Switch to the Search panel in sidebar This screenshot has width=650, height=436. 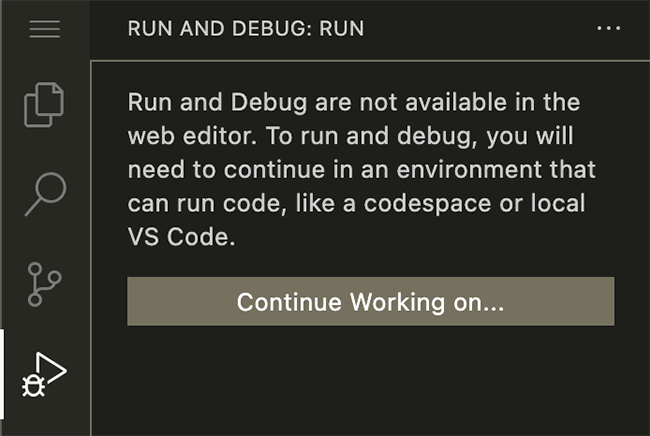pyautogui.click(x=45, y=194)
